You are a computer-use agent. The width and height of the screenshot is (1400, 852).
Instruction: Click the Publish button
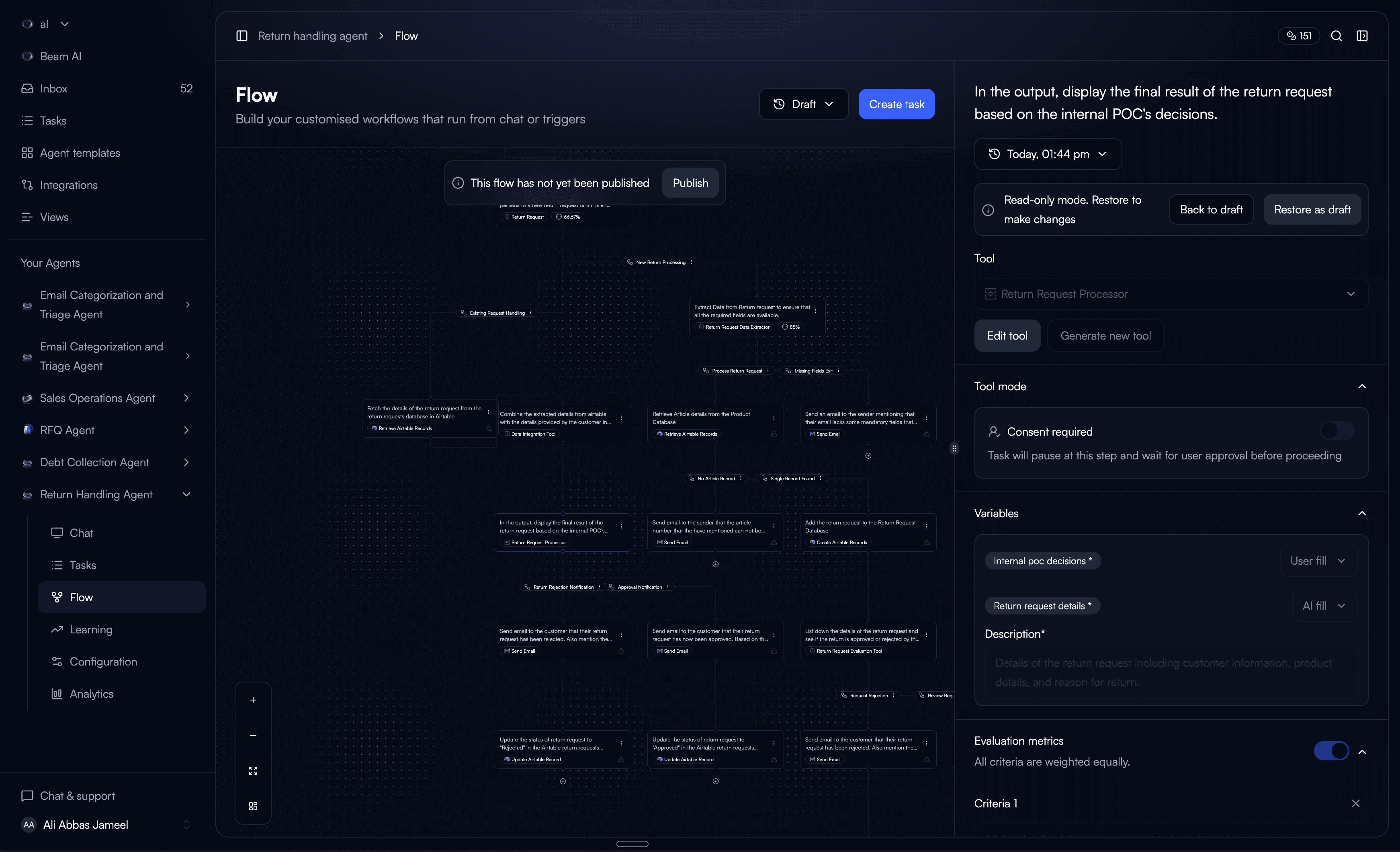coord(690,183)
